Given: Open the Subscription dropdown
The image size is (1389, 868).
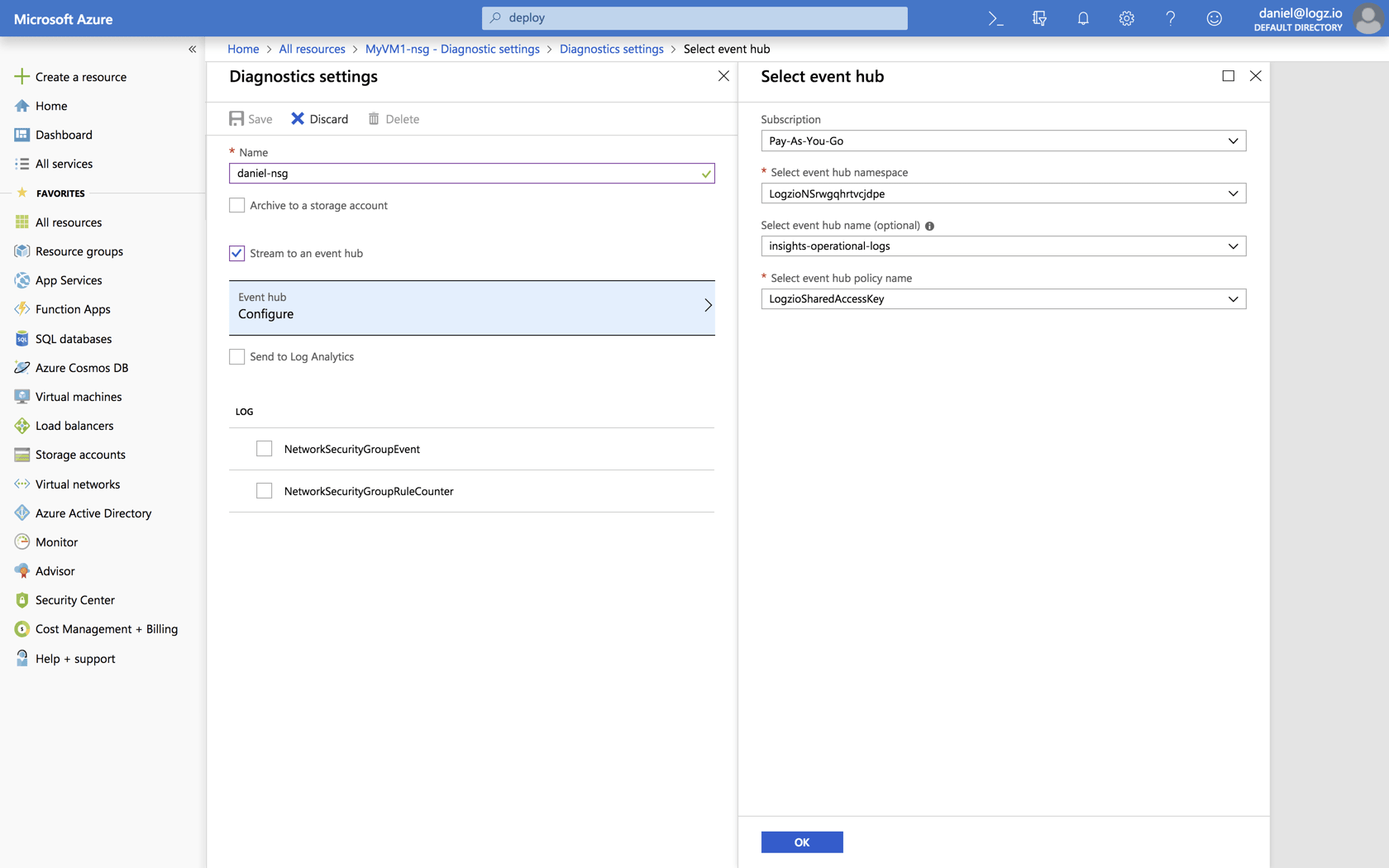Looking at the screenshot, I should point(1003,141).
